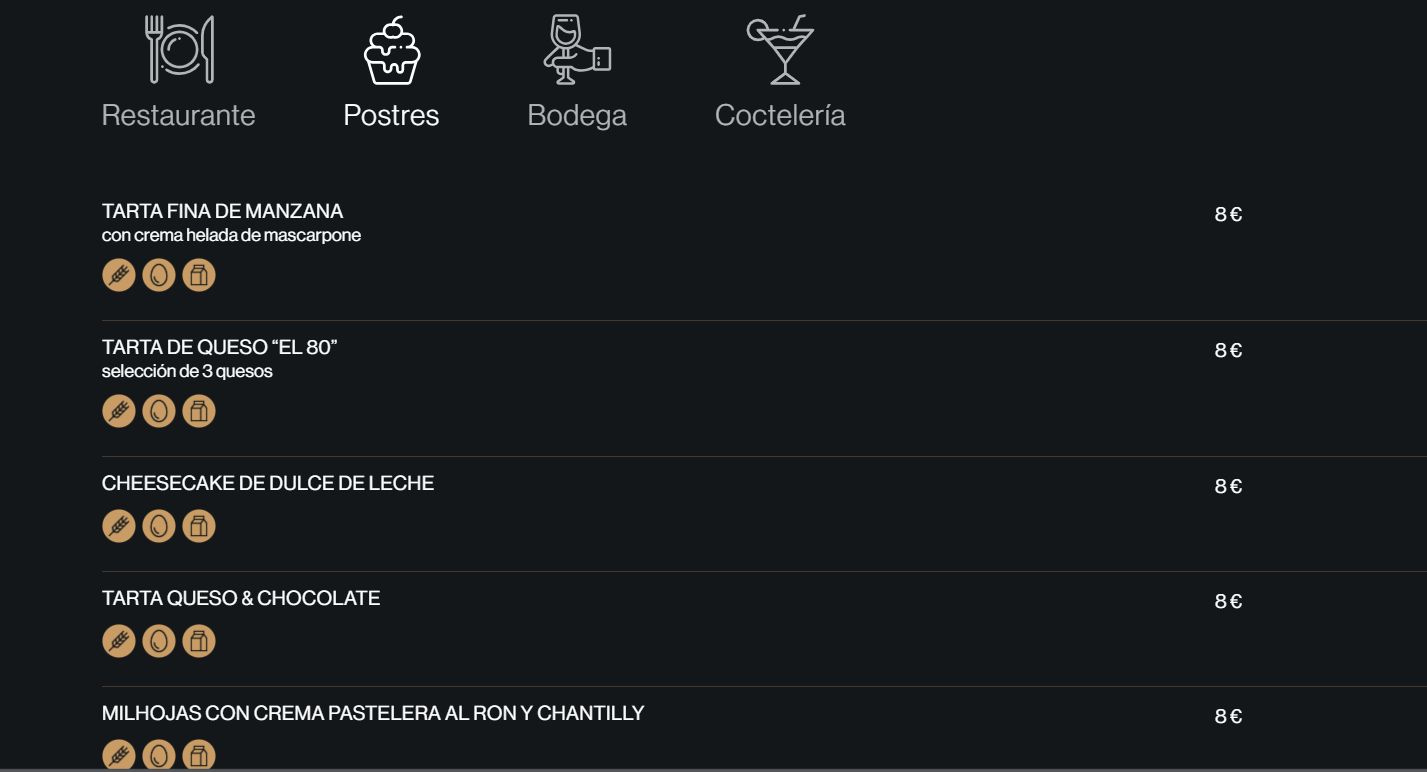The width and height of the screenshot is (1427, 772).
Task: Switch to the Bodega tab label
Action: [x=577, y=116]
